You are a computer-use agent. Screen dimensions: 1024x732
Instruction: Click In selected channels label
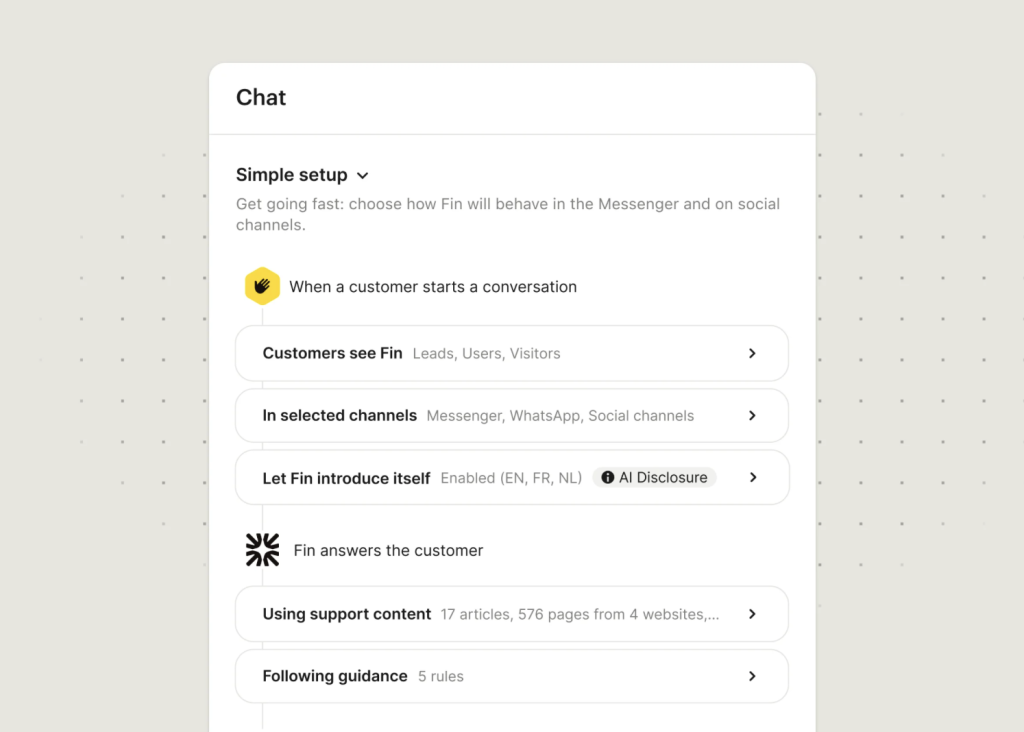click(339, 415)
